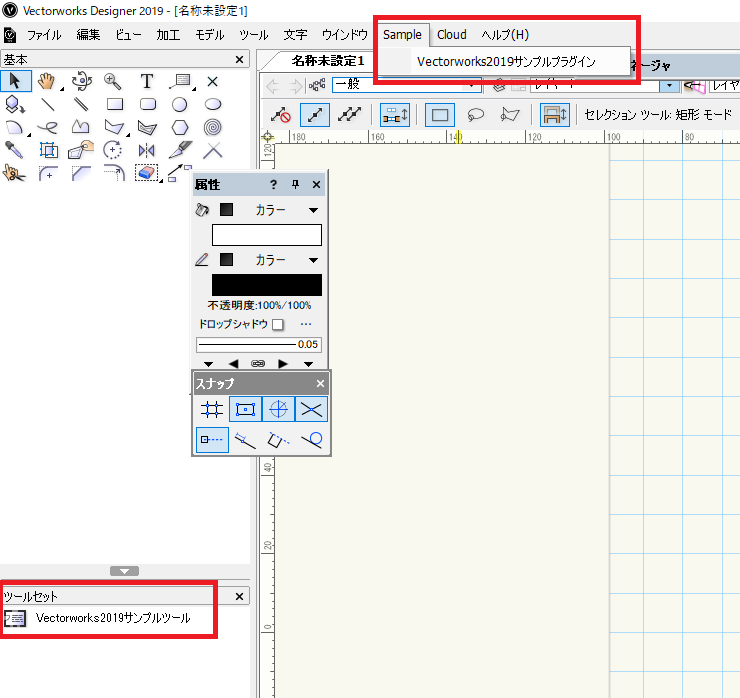Toggle Snap to Grid

[212, 409]
